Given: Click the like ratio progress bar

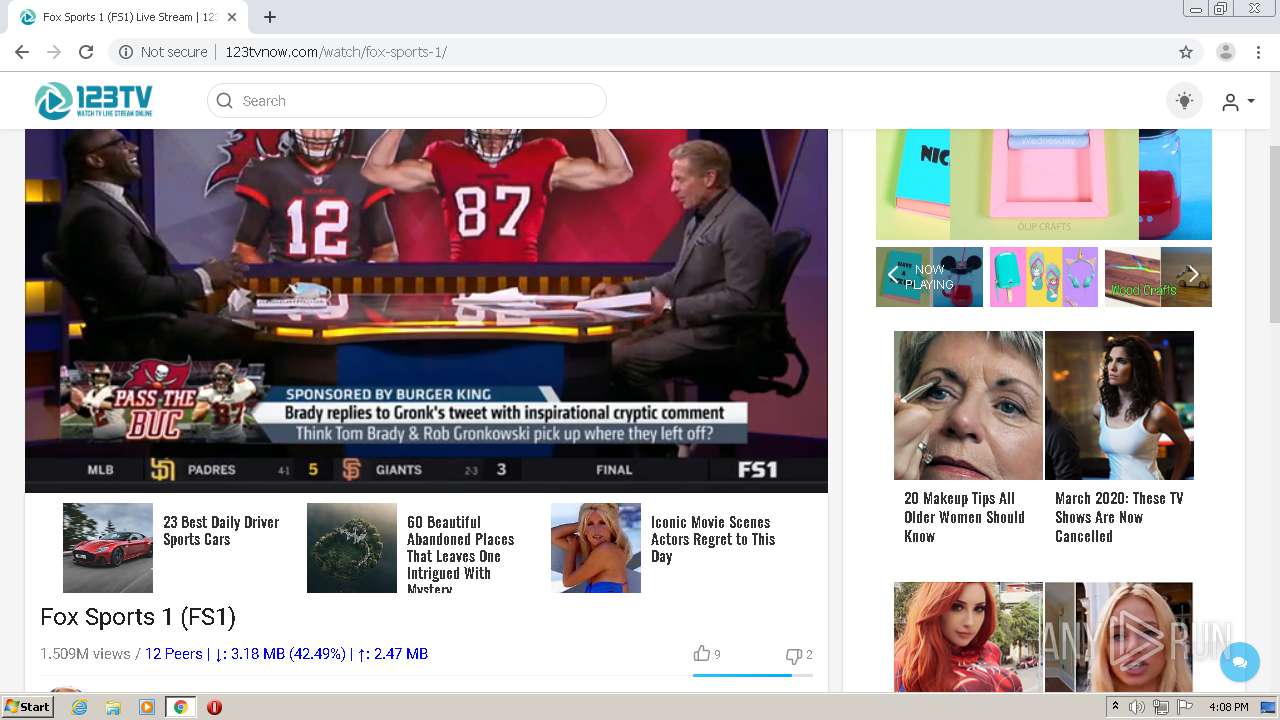Looking at the screenshot, I should pyautogui.click(x=752, y=675).
